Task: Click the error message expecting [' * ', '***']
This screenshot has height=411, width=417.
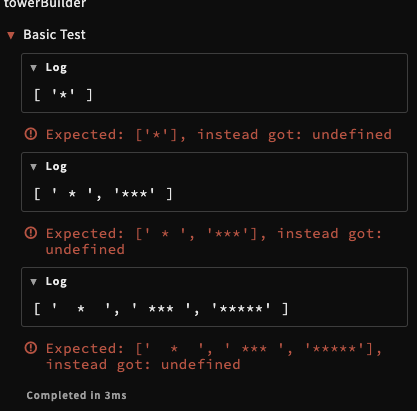Action: [x=214, y=241]
